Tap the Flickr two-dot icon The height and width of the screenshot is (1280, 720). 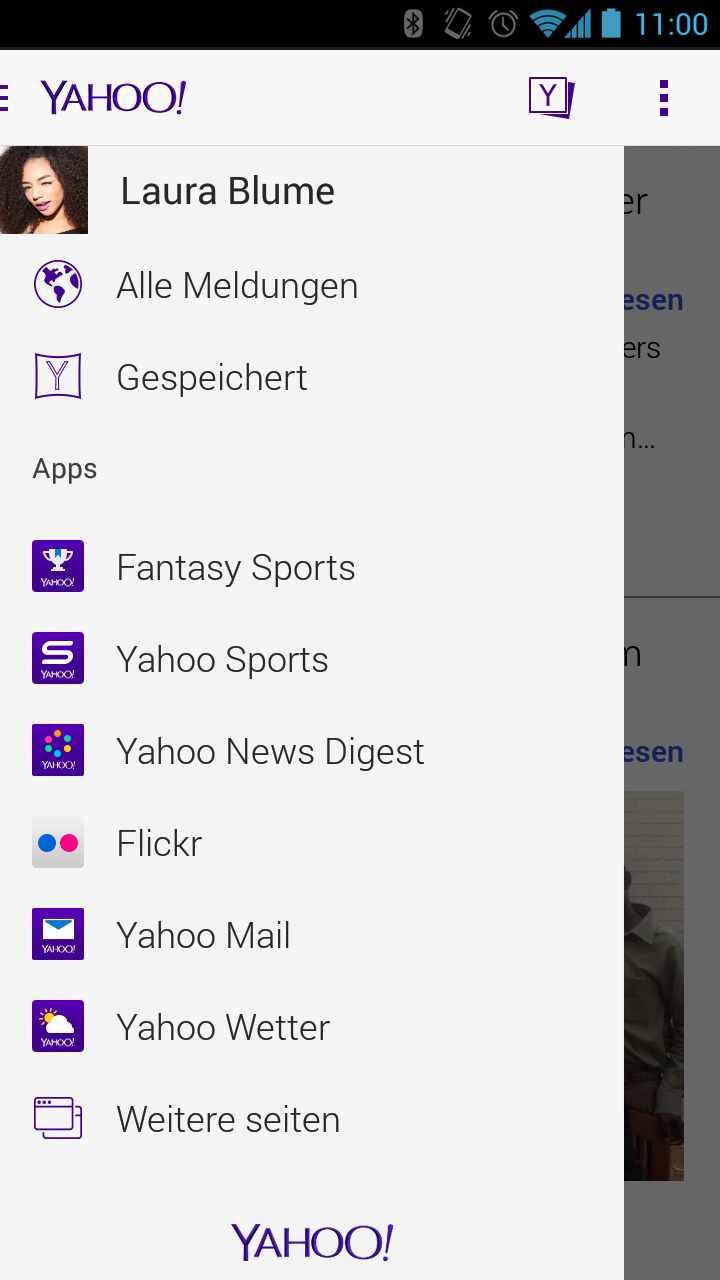point(58,842)
